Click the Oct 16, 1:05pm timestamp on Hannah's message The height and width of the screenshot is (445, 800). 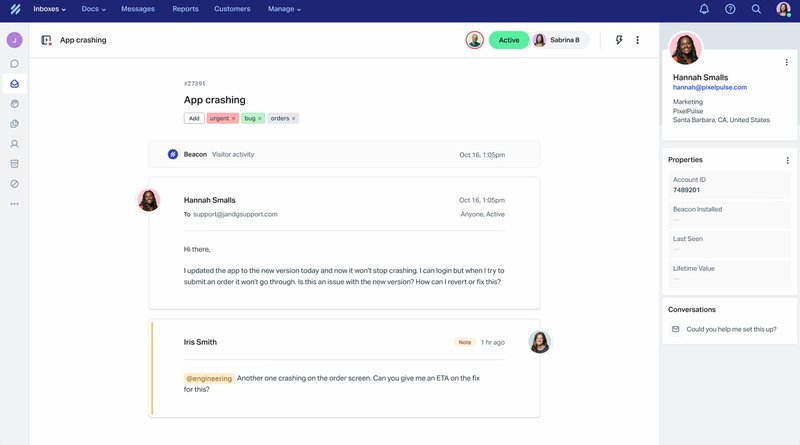click(482, 200)
